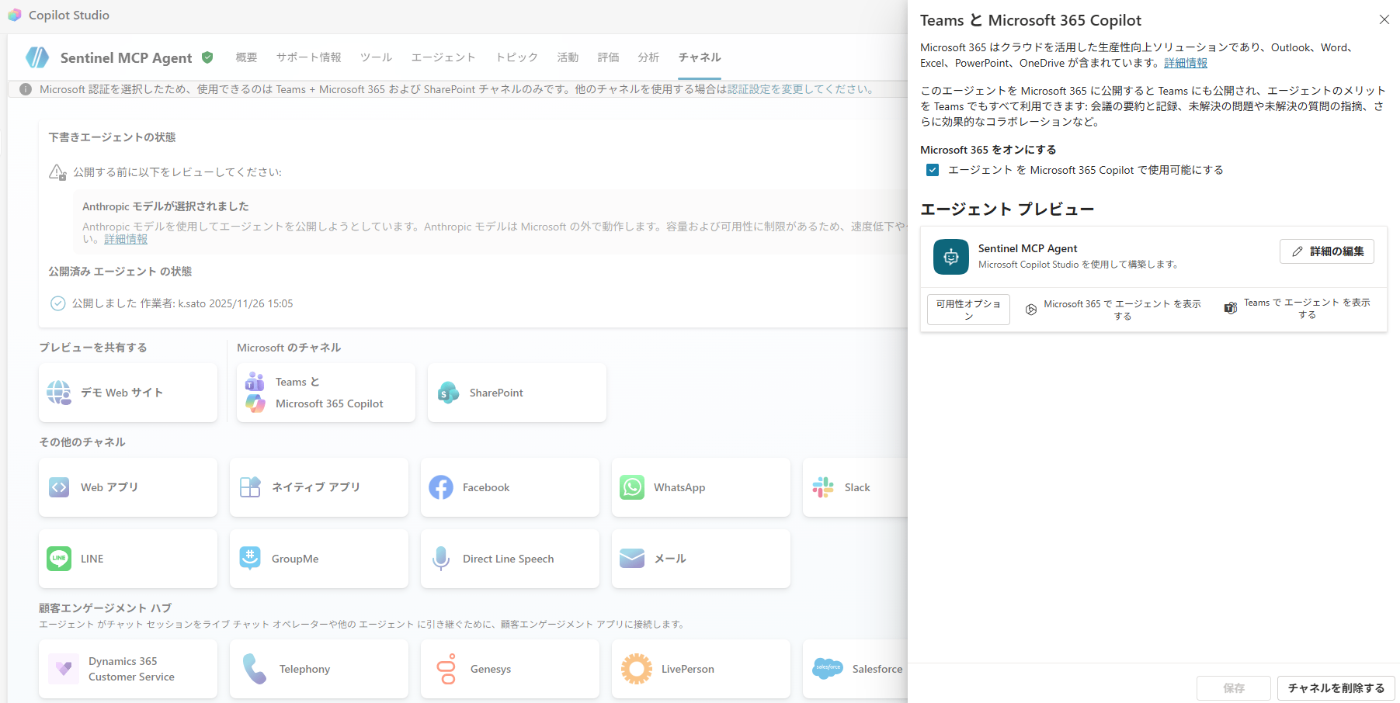Click the Telephony phone icon

click(254, 669)
